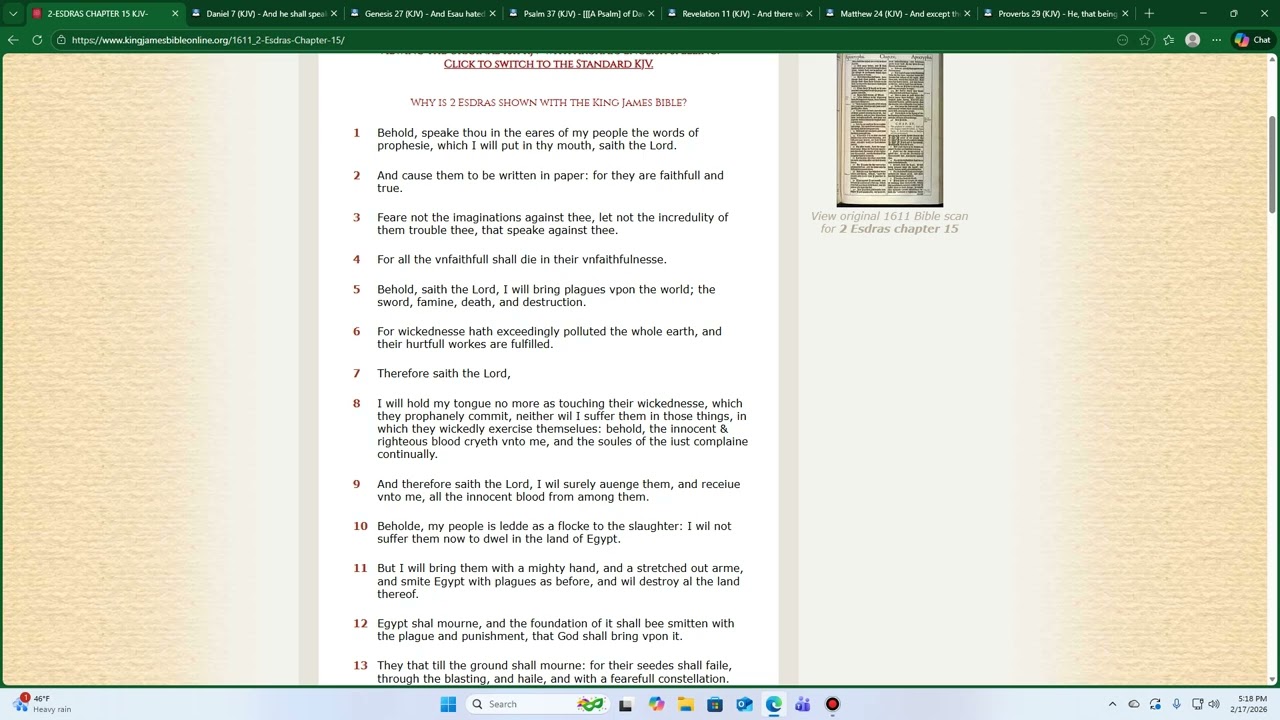This screenshot has height=720, width=1280.
Task: Select verse number 1
Action: pyautogui.click(x=356, y=132)
